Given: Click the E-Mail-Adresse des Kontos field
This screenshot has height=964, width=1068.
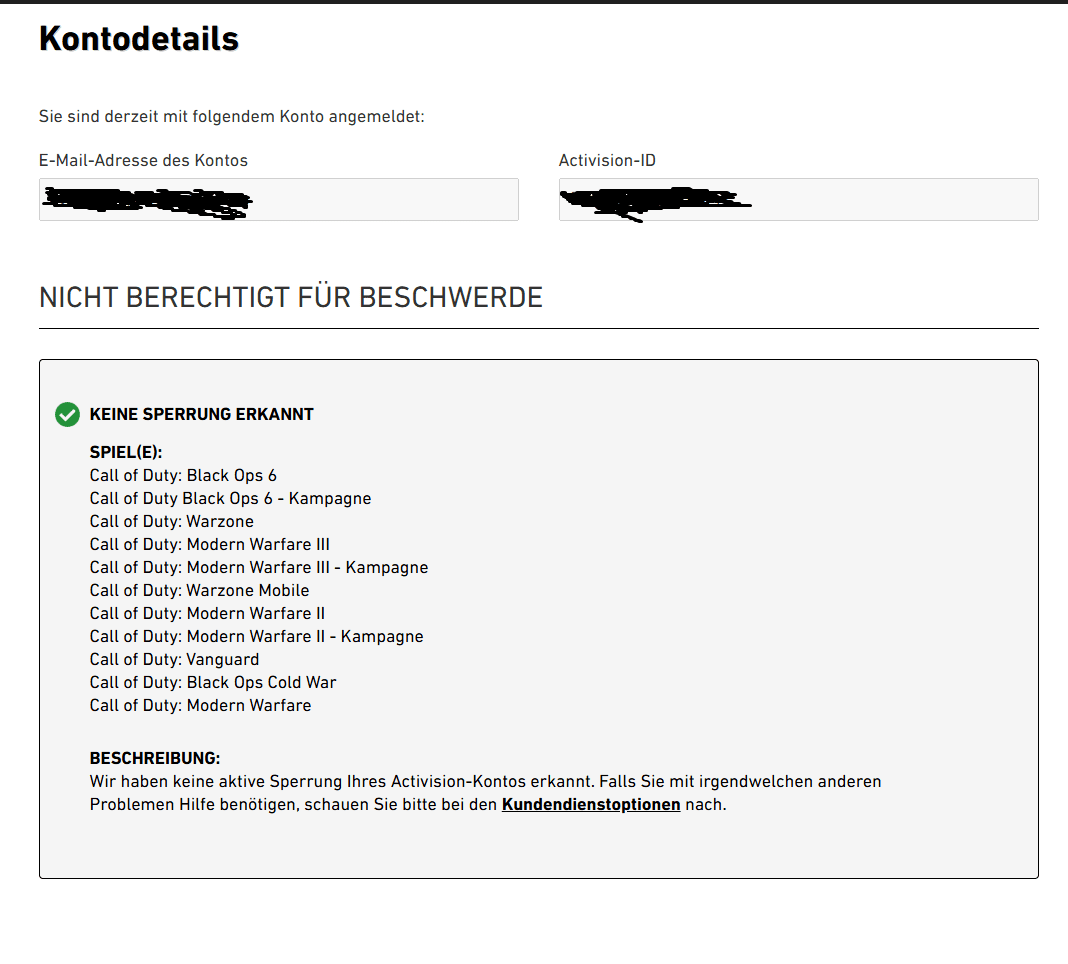Looking at the screenshot, I should (278, 199).
